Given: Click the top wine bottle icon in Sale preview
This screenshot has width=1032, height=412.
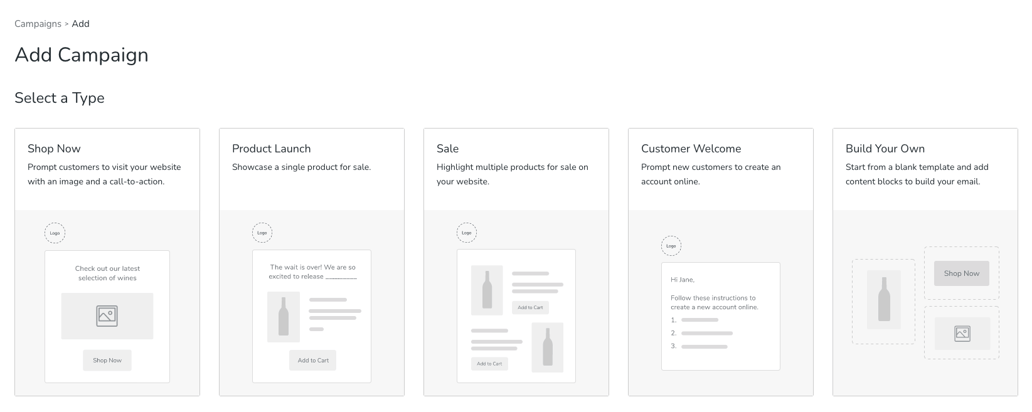Looking at the screenshot, I should 487,290.
